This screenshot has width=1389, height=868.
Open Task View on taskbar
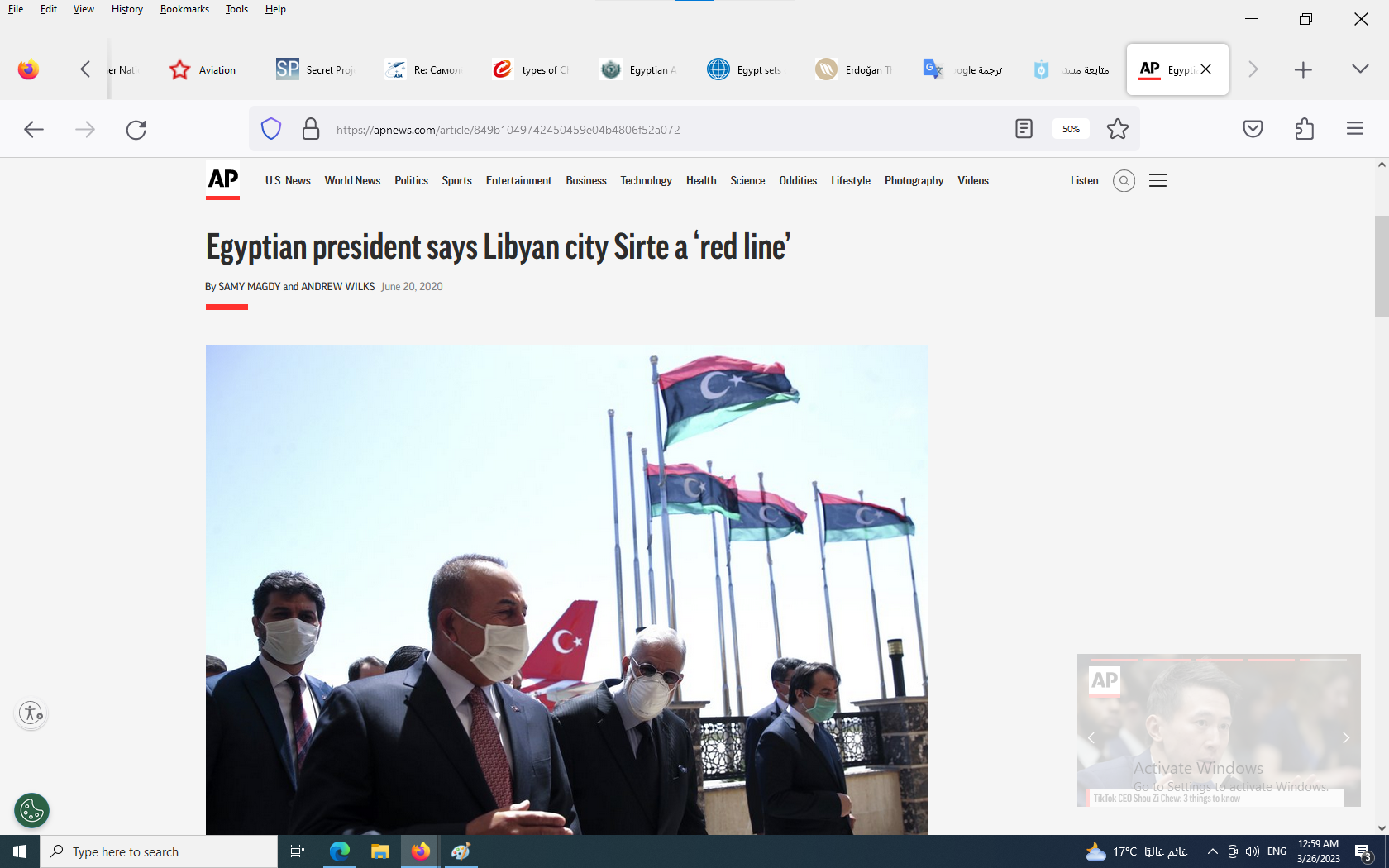298,851
